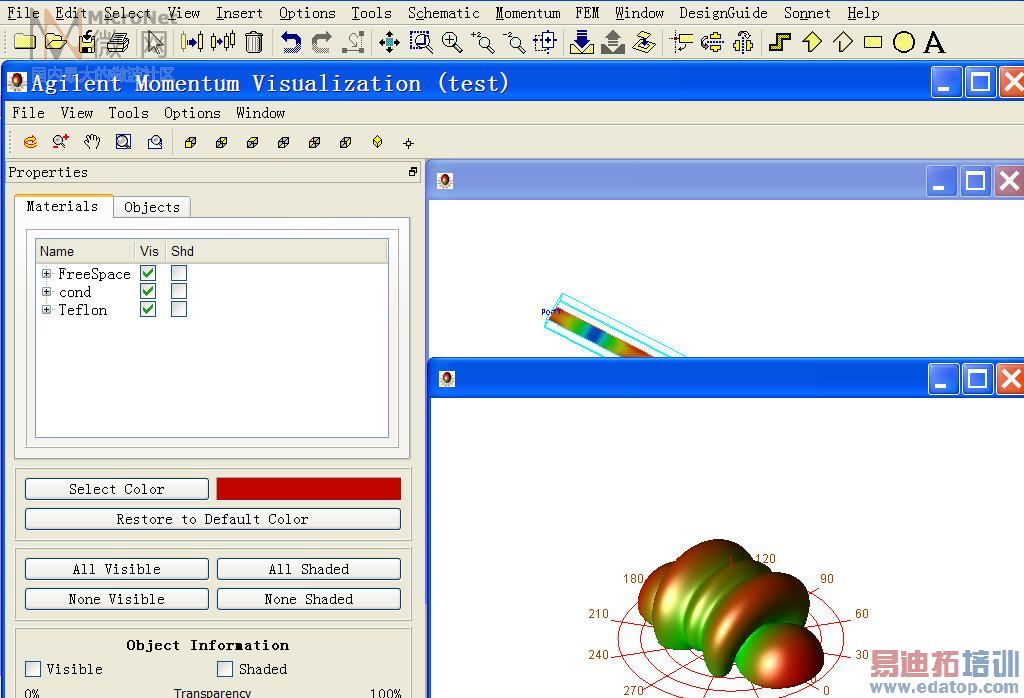1024x698 pixels.
Task: Check the Shd checkbox for Teflon
Action: (x=179, y=309)
